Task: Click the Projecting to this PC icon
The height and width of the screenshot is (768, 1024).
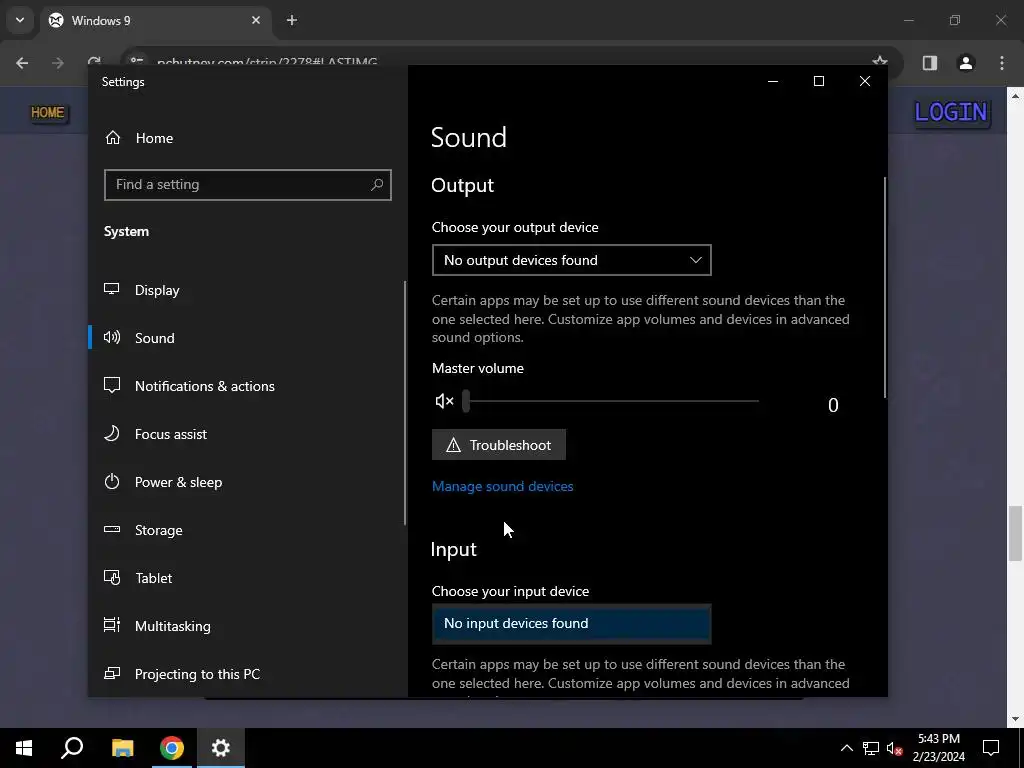Action: [112, 673]
